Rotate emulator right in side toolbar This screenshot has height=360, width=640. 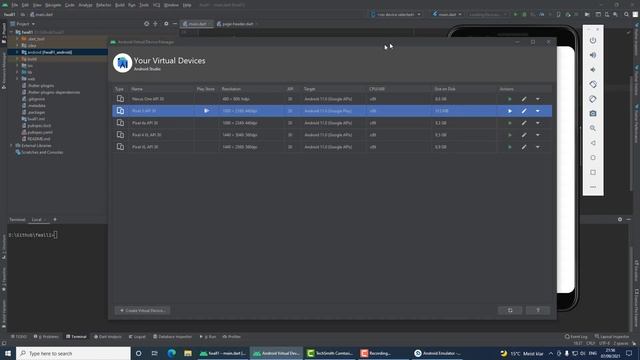pos(593,99)
